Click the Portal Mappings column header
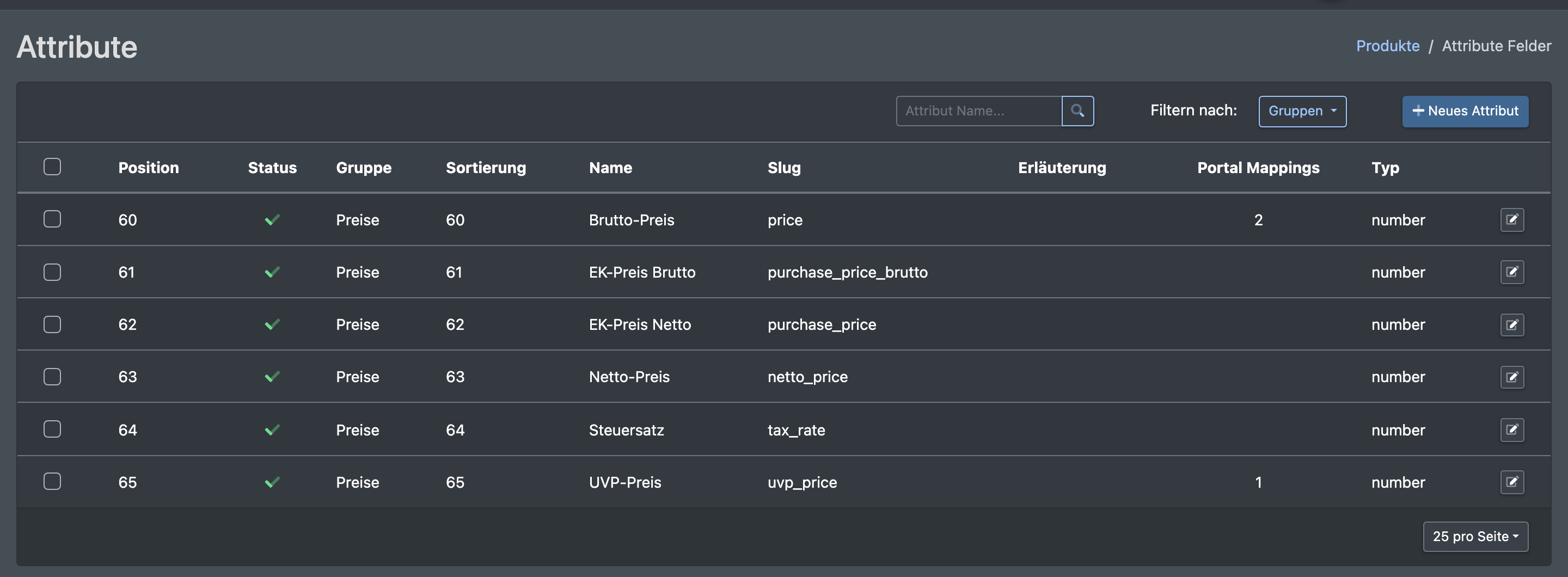Screen dimensions: 1568x577 (x=1258, y=167)
